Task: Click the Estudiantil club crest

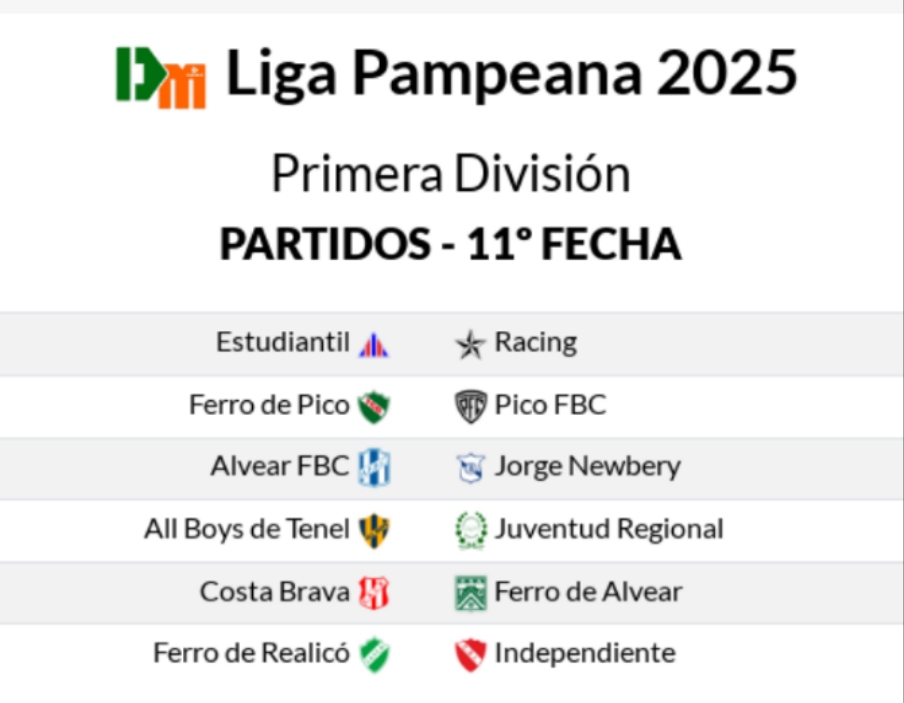Action: point(374,345)
